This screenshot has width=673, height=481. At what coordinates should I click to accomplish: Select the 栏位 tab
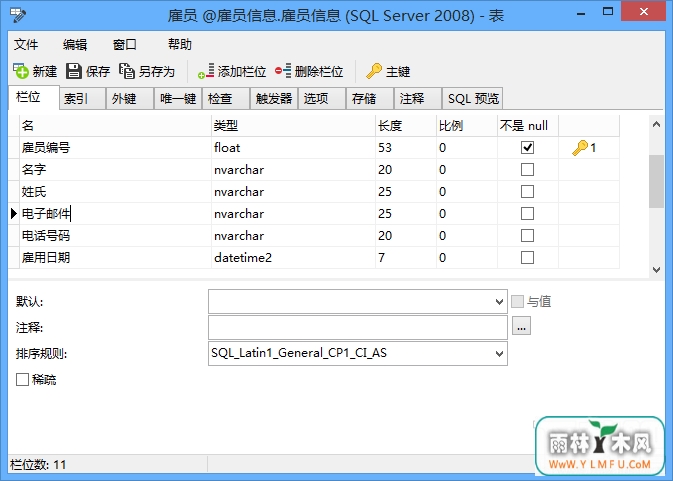coord(33,97)
